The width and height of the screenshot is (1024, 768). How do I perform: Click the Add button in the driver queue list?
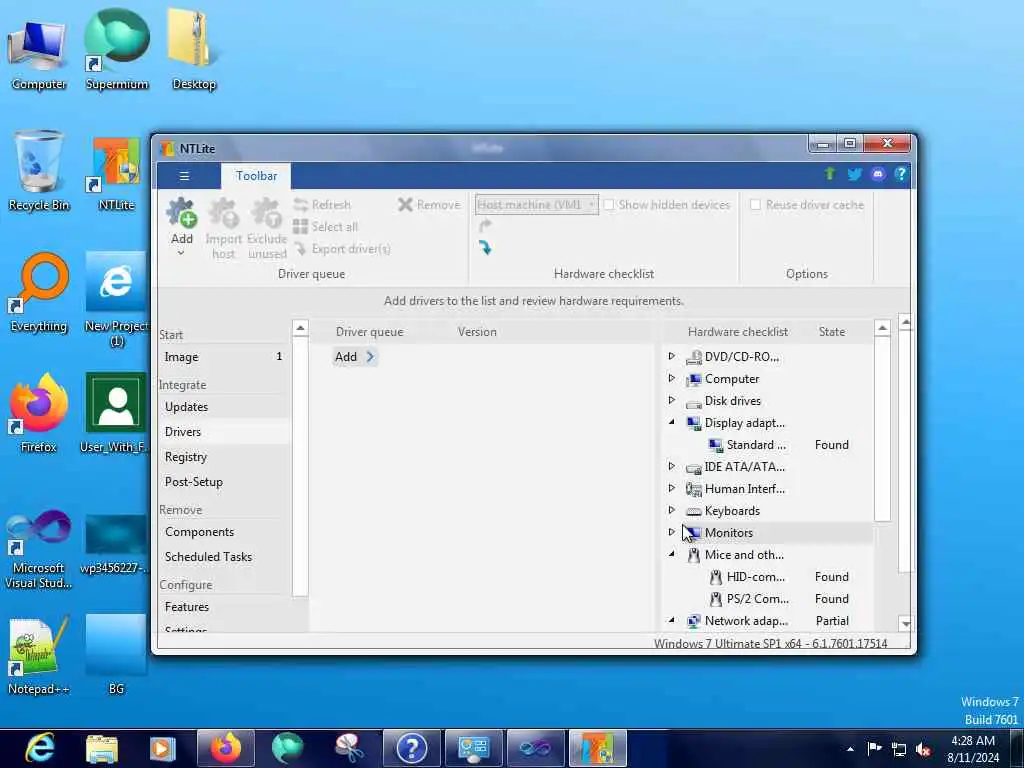(x=355, y=357)
